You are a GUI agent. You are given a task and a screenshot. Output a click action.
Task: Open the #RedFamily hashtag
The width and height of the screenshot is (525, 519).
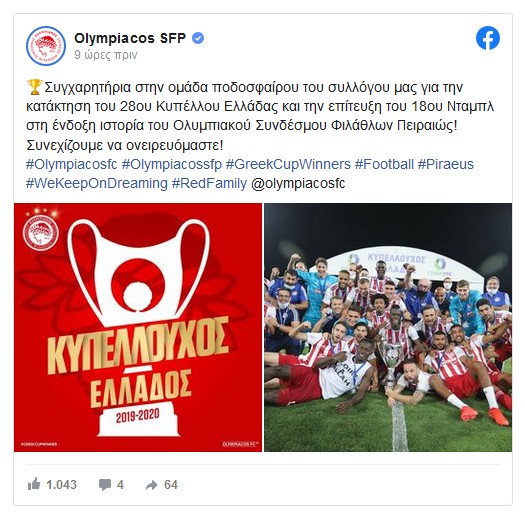tap(209, 183)
